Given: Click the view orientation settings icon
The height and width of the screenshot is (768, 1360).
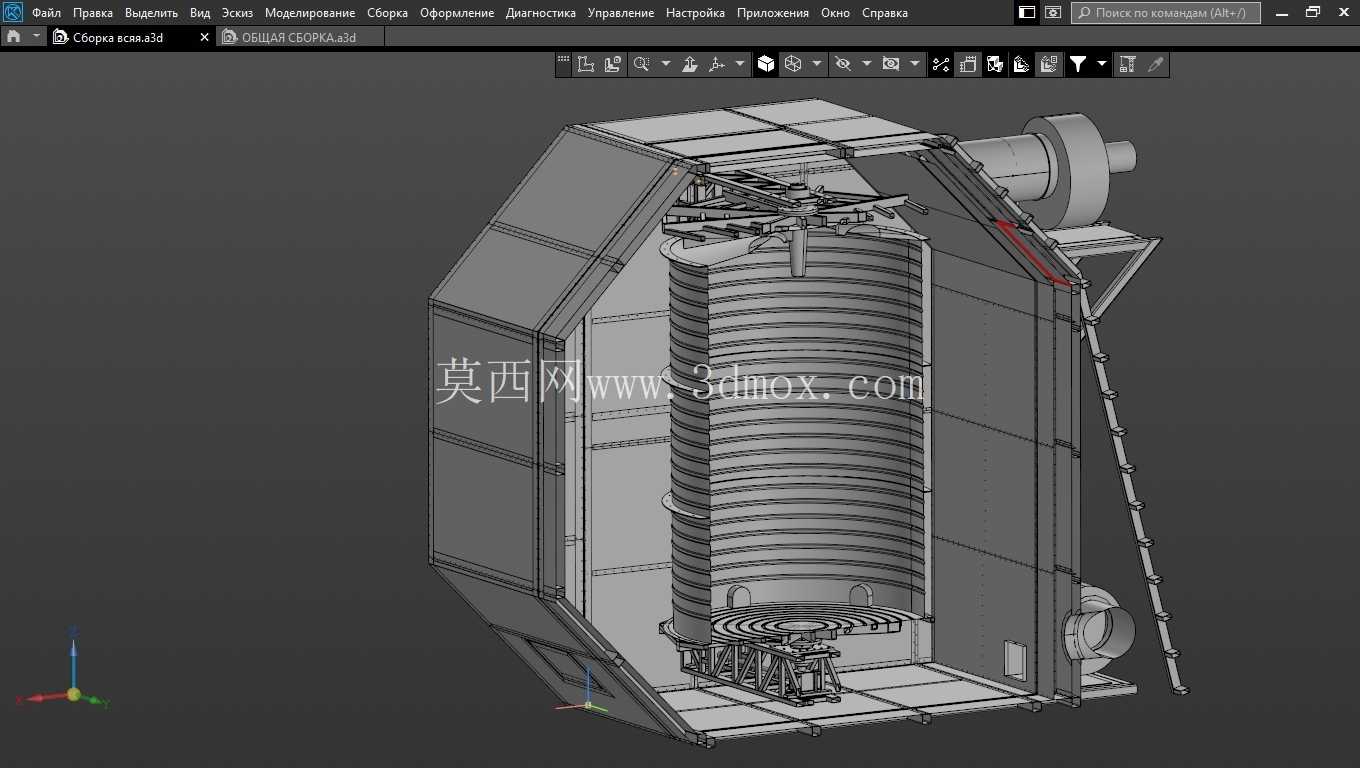Looking at the screenshot, I should (x=613, y=64).
